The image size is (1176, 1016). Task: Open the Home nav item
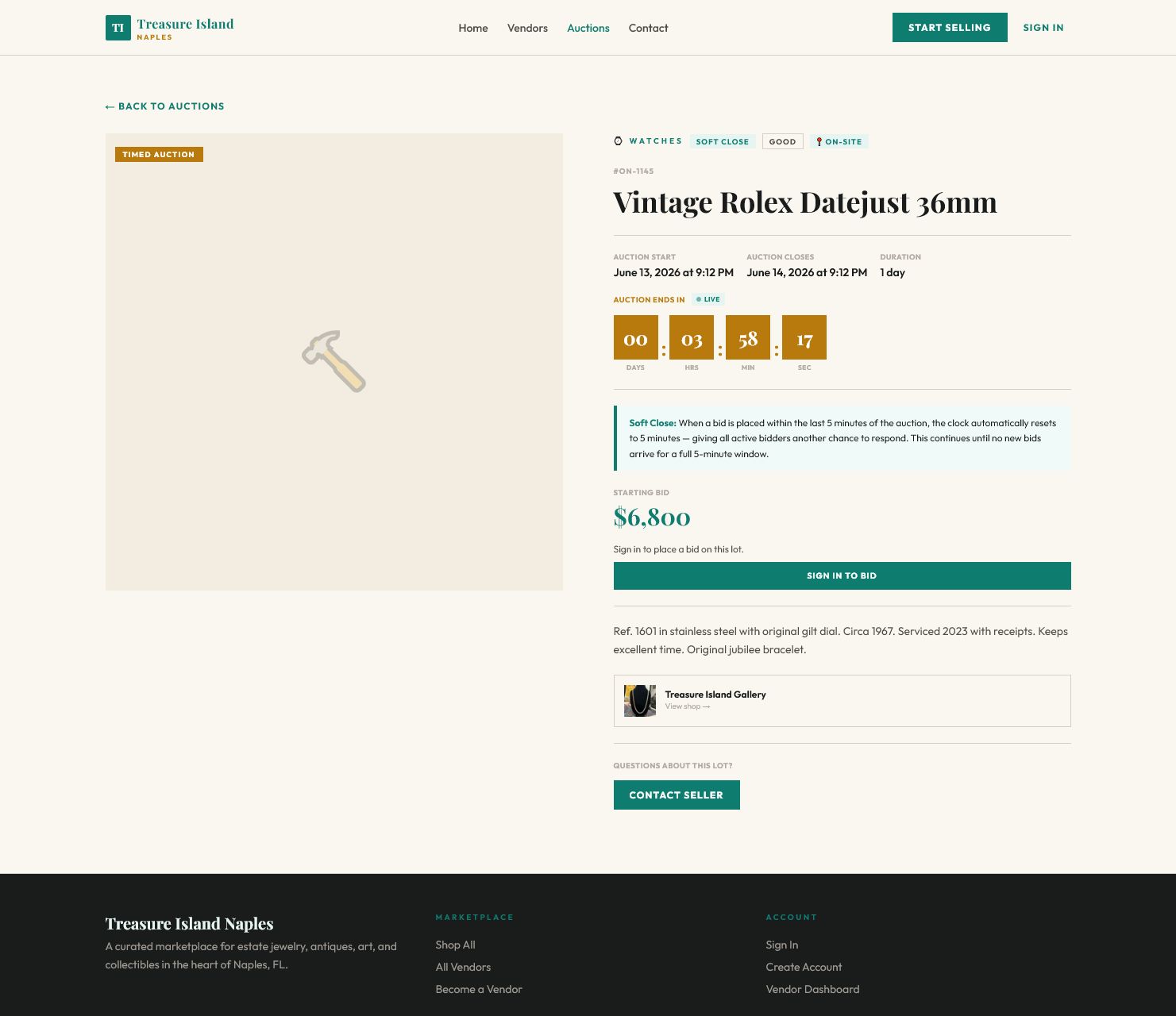click(x=473, y=28)
